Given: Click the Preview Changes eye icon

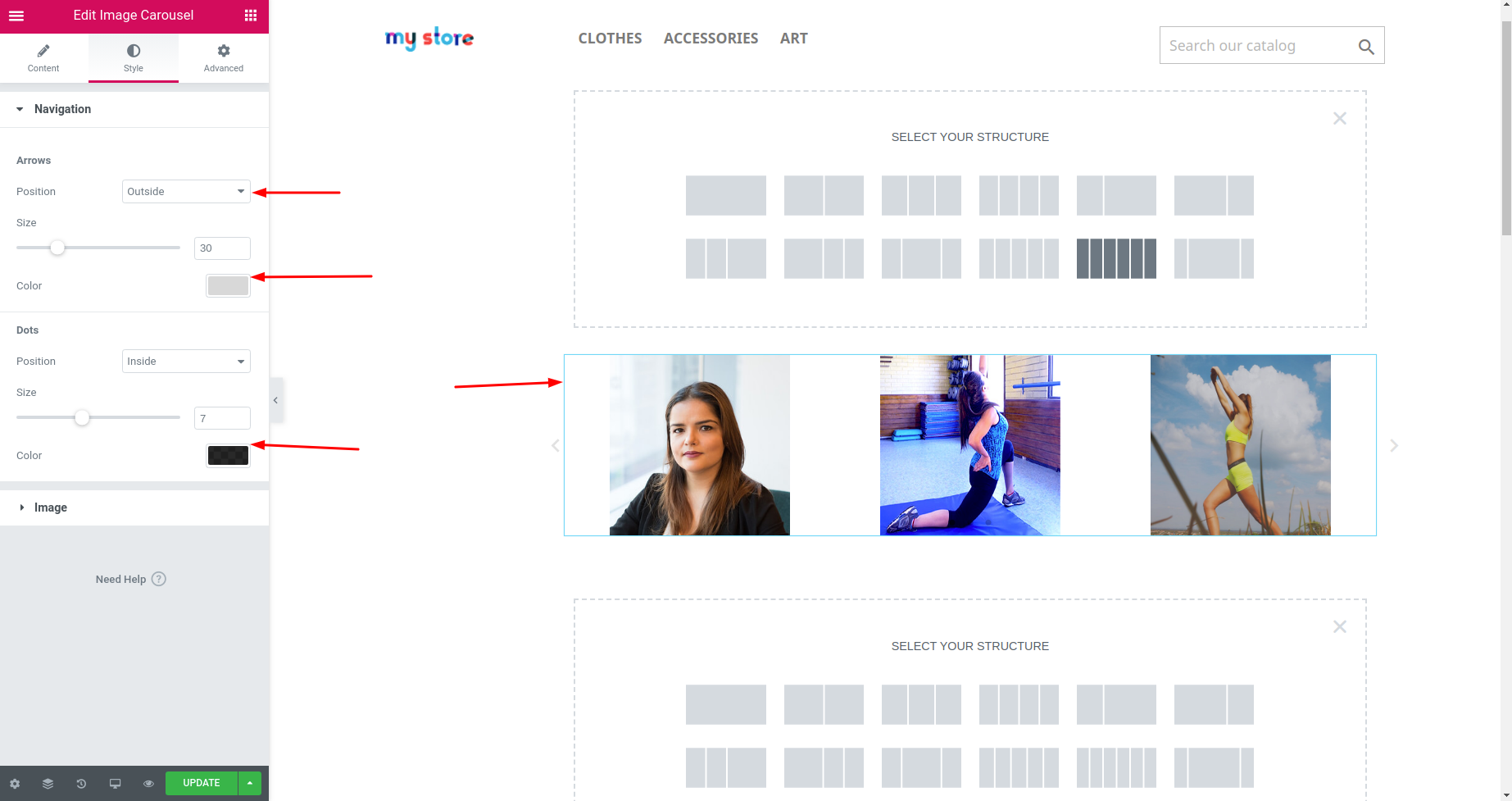Looking at the screenshot, I should (x=148, y=784).
